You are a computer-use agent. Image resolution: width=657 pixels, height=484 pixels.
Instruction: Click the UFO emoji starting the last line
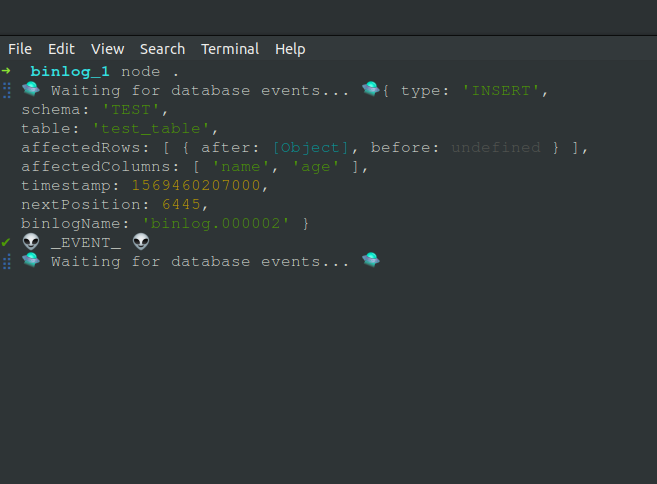[31, 260]
